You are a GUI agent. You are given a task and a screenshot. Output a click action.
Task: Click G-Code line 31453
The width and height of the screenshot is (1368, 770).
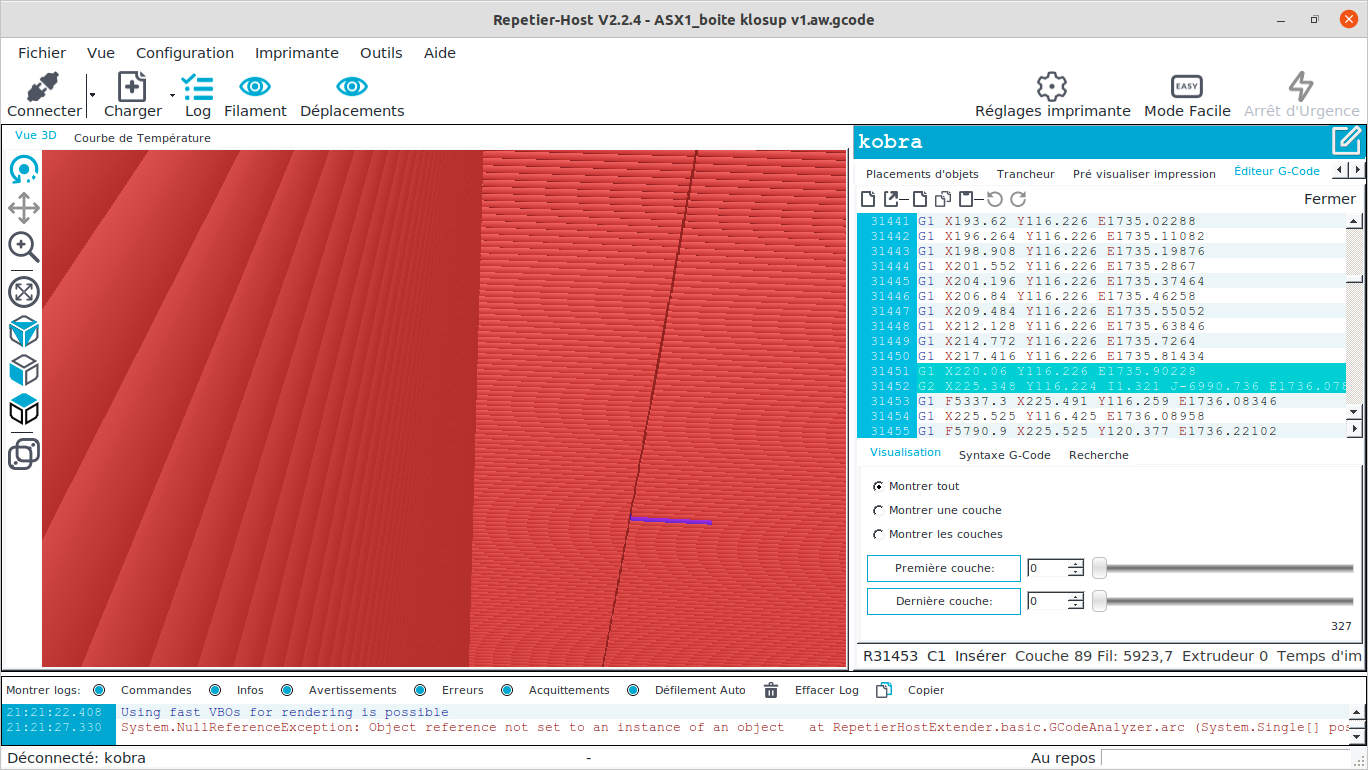pos(1101,401)
